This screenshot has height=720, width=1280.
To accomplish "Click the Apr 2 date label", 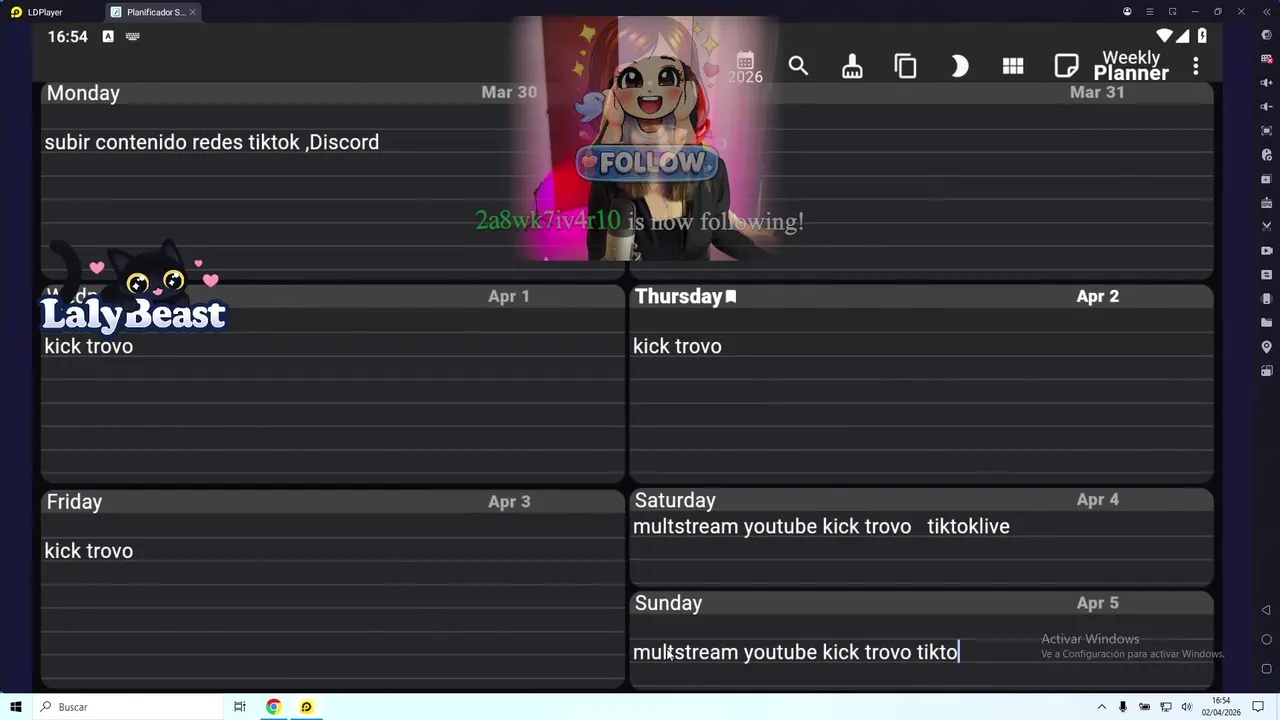I will (x=1098, y=296).
